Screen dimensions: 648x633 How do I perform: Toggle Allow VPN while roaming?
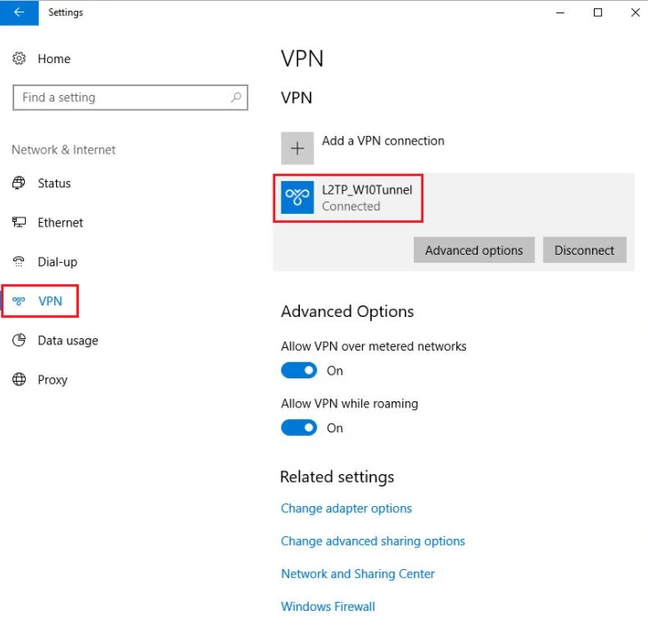299,428
